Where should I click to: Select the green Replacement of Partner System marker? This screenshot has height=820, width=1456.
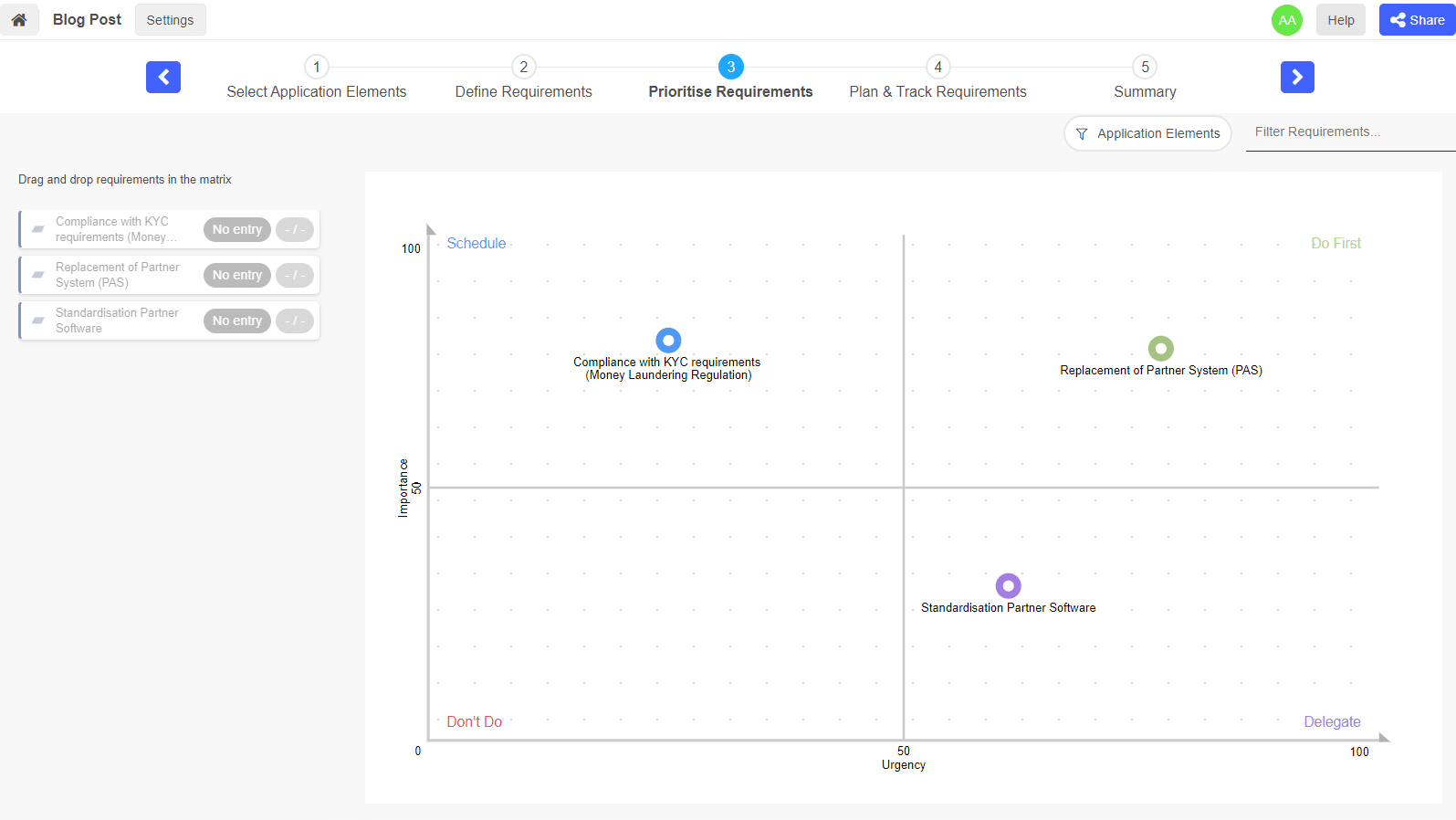click(1160, 348)
